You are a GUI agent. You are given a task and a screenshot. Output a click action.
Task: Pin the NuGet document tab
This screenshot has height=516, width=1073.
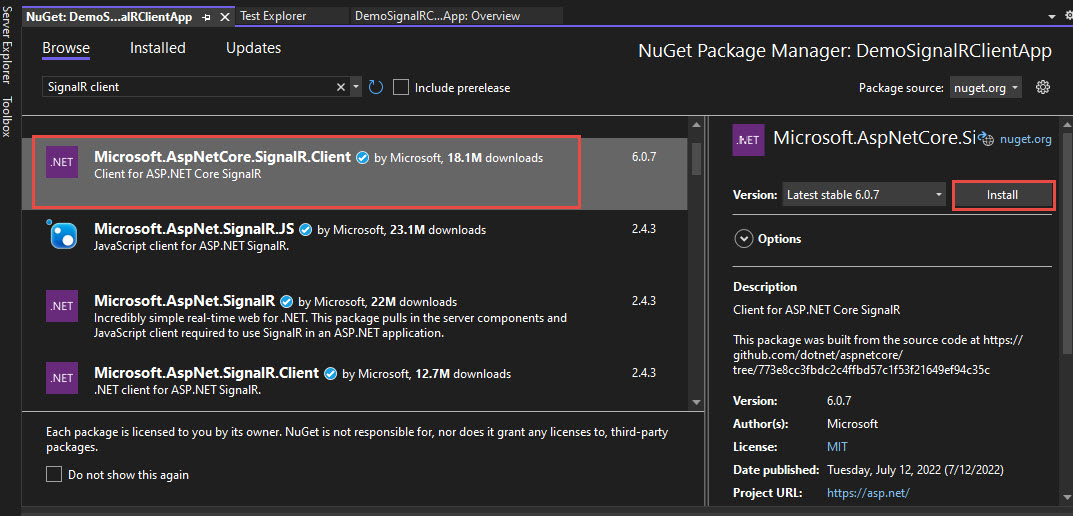[x=206, y=17]
